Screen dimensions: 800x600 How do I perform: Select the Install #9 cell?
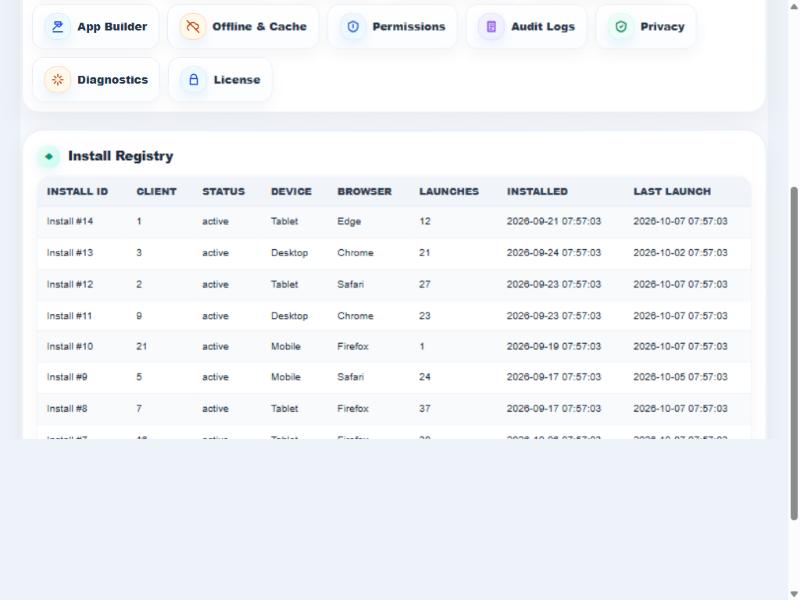point(67,377)
